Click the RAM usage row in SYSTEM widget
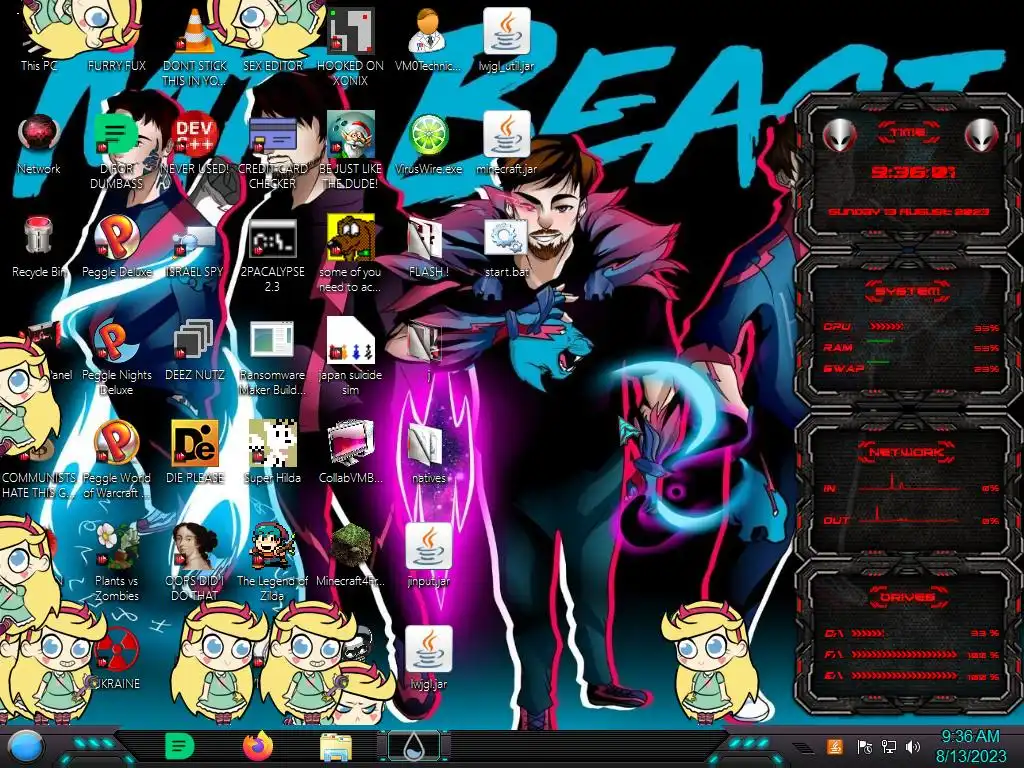Image resolution: width=1024 pixels, height=768 pixels. pos(911,347)
